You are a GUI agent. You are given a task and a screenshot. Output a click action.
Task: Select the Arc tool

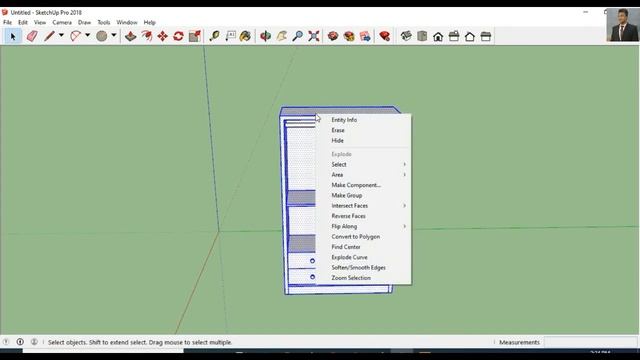coord(76,36)
